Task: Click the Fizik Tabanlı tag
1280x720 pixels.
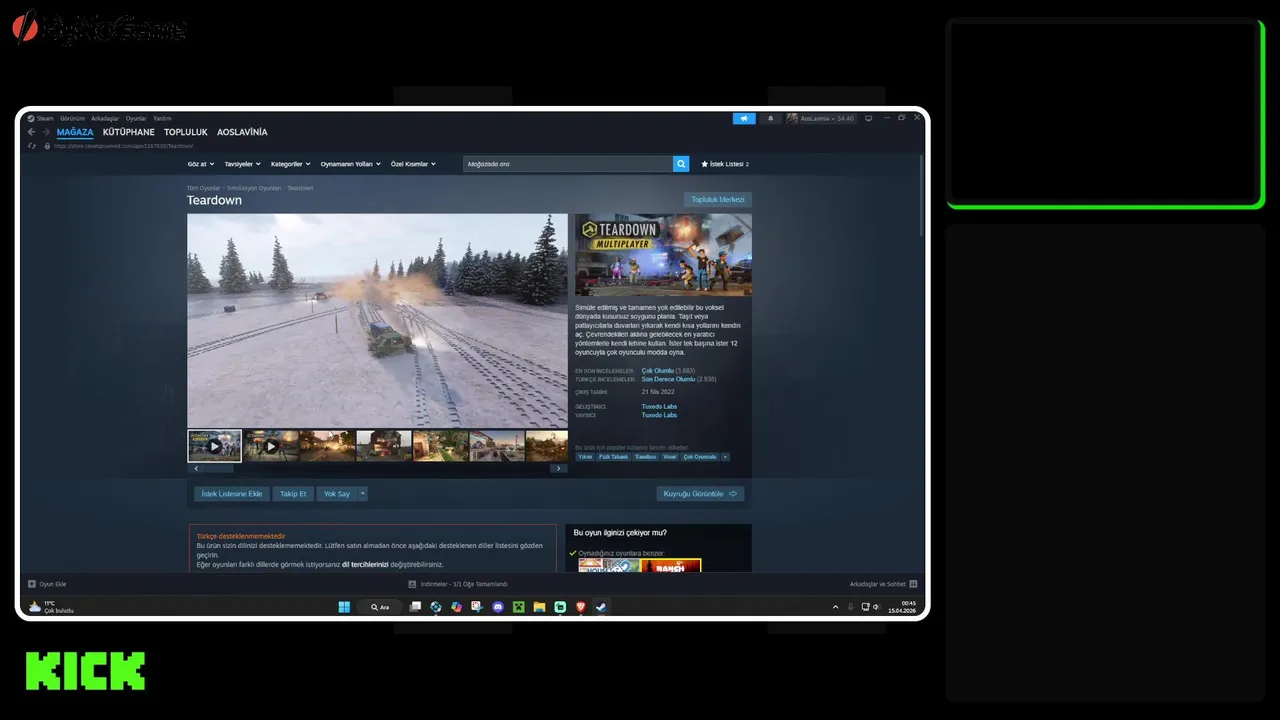Action: (x=614, y=457)
